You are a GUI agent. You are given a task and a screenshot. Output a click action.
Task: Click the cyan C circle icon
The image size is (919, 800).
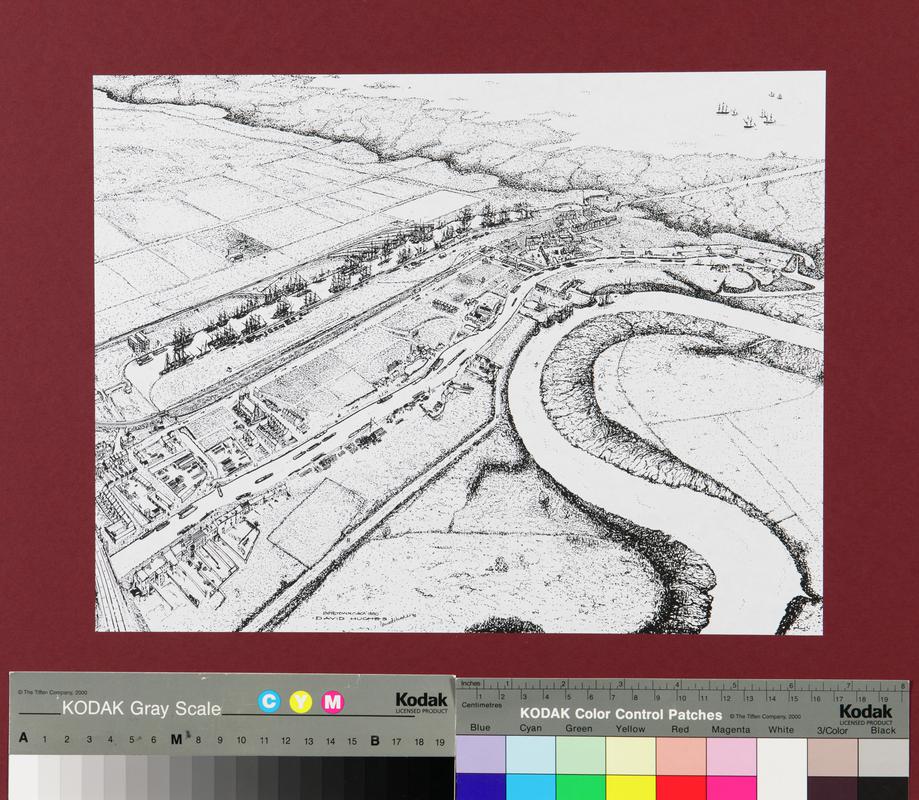268,702
